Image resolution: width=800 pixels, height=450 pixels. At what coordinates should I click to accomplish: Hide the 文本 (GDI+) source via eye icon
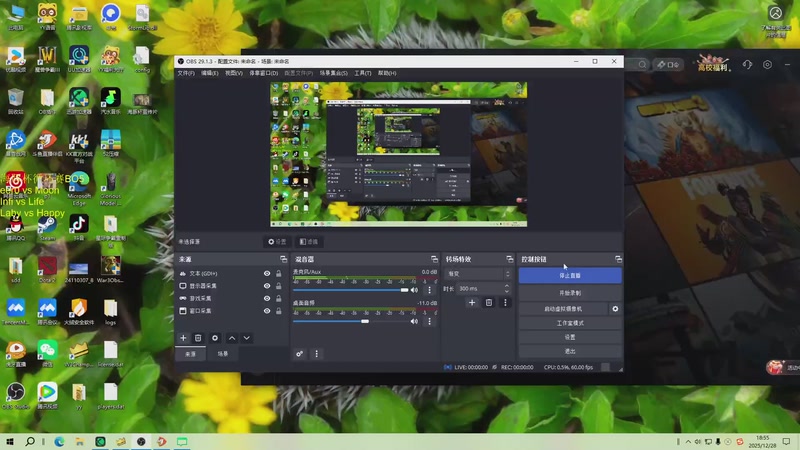point(267,273)
